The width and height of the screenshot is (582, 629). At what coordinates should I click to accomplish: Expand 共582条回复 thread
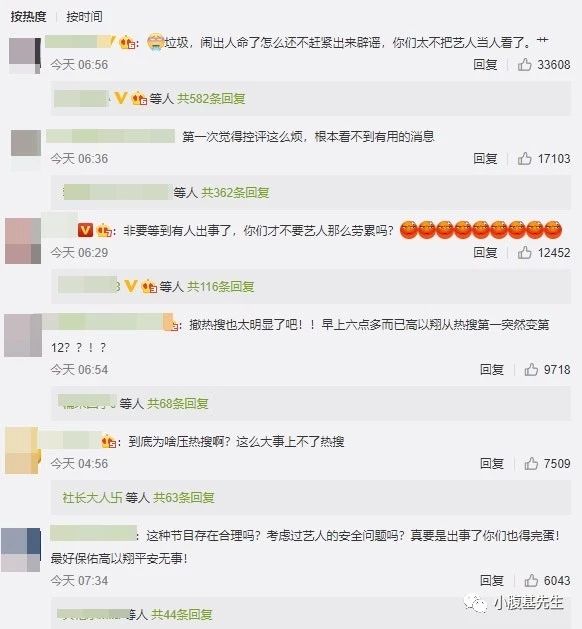pos(211,99)
